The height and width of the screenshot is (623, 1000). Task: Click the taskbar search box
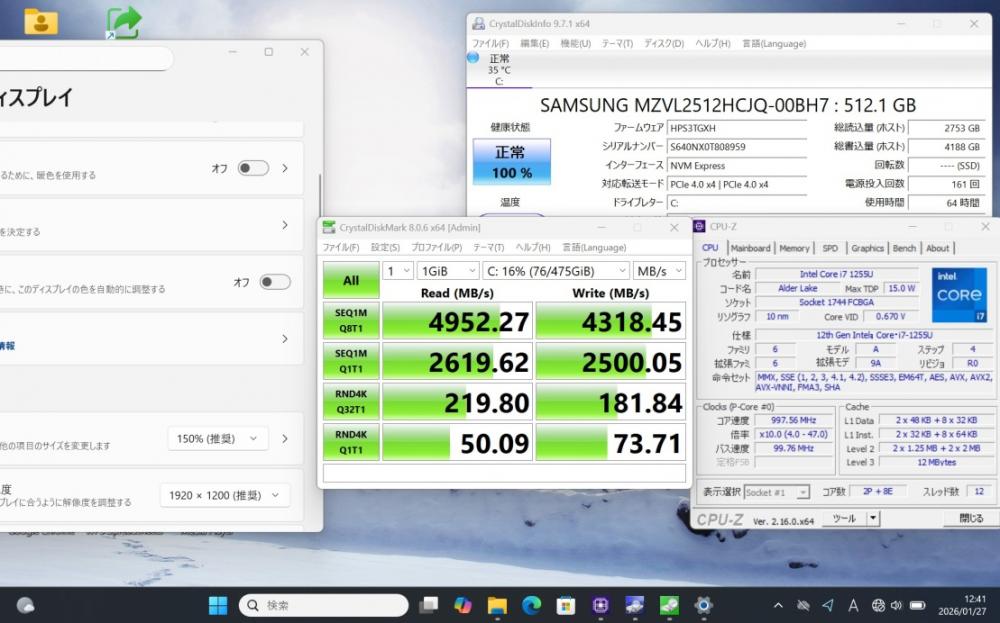pos(323,605)
